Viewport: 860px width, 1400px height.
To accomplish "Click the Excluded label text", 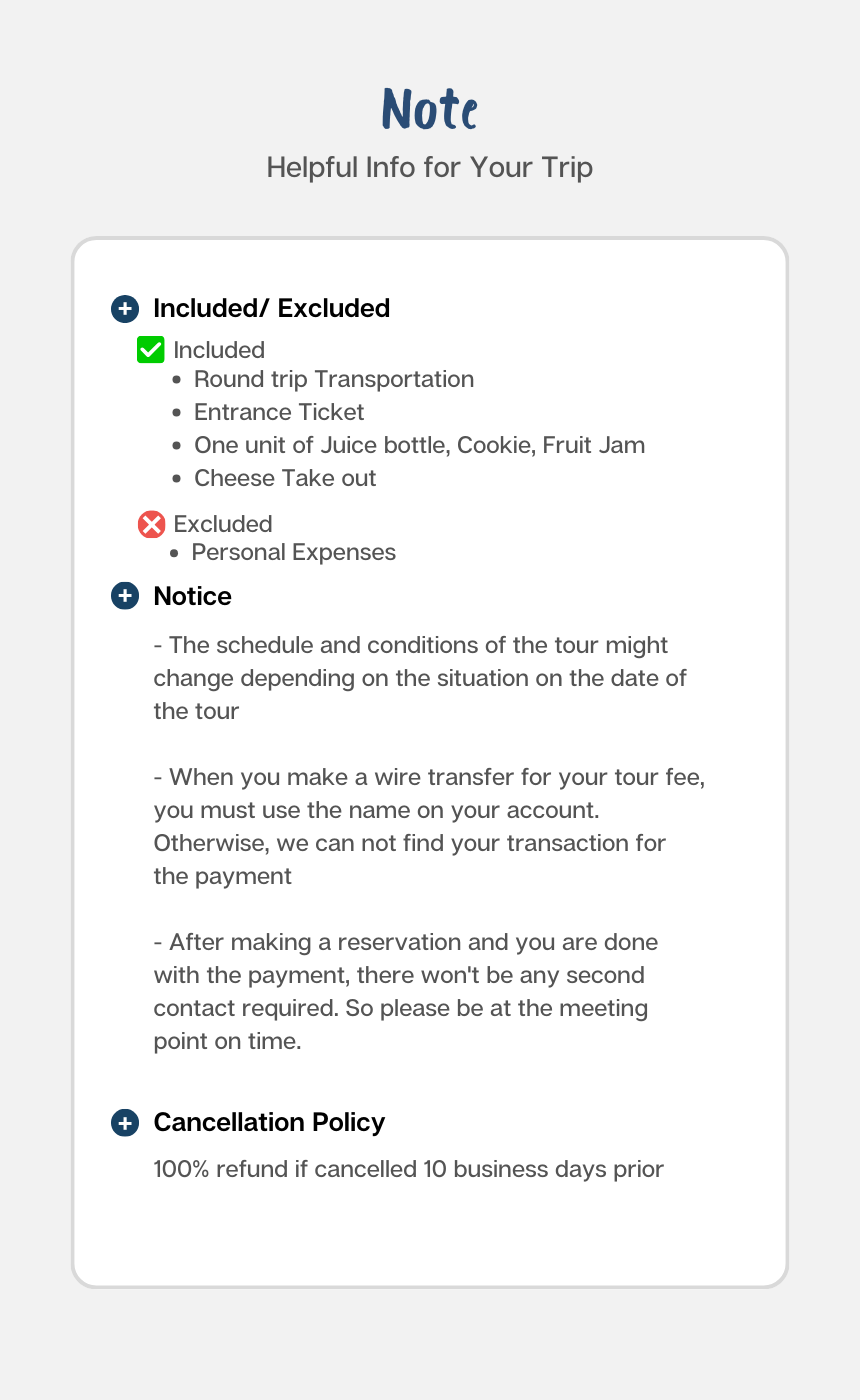I will coord(223,524).
